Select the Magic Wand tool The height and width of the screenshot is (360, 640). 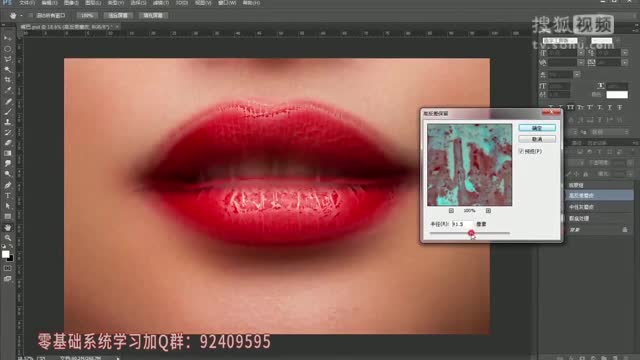click(x=7, y=70)
